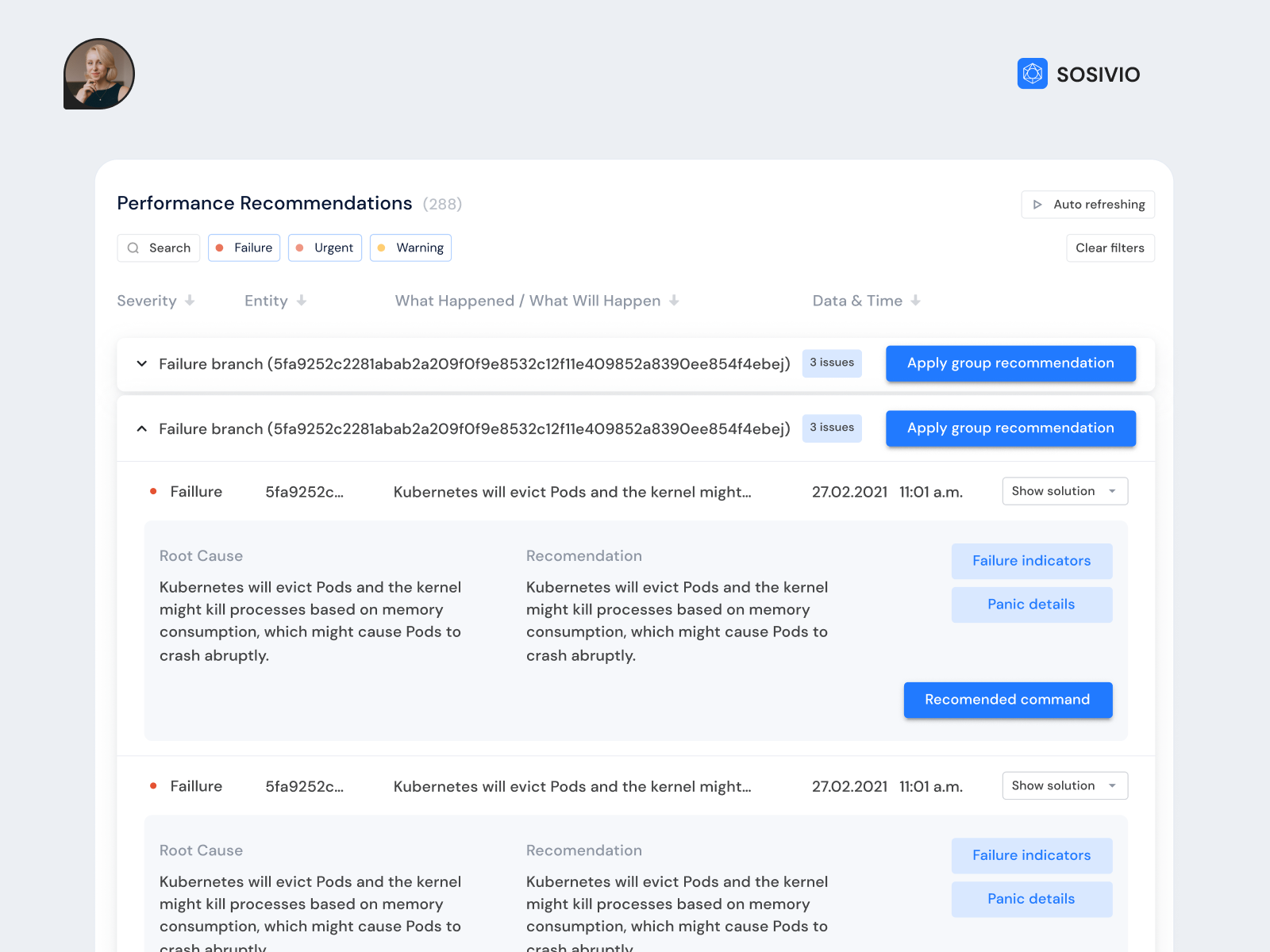The image size is (1270, 952).
Task: Open Panic details in first issue panel
Action: pyautogui.click(x=1032, y=605)
